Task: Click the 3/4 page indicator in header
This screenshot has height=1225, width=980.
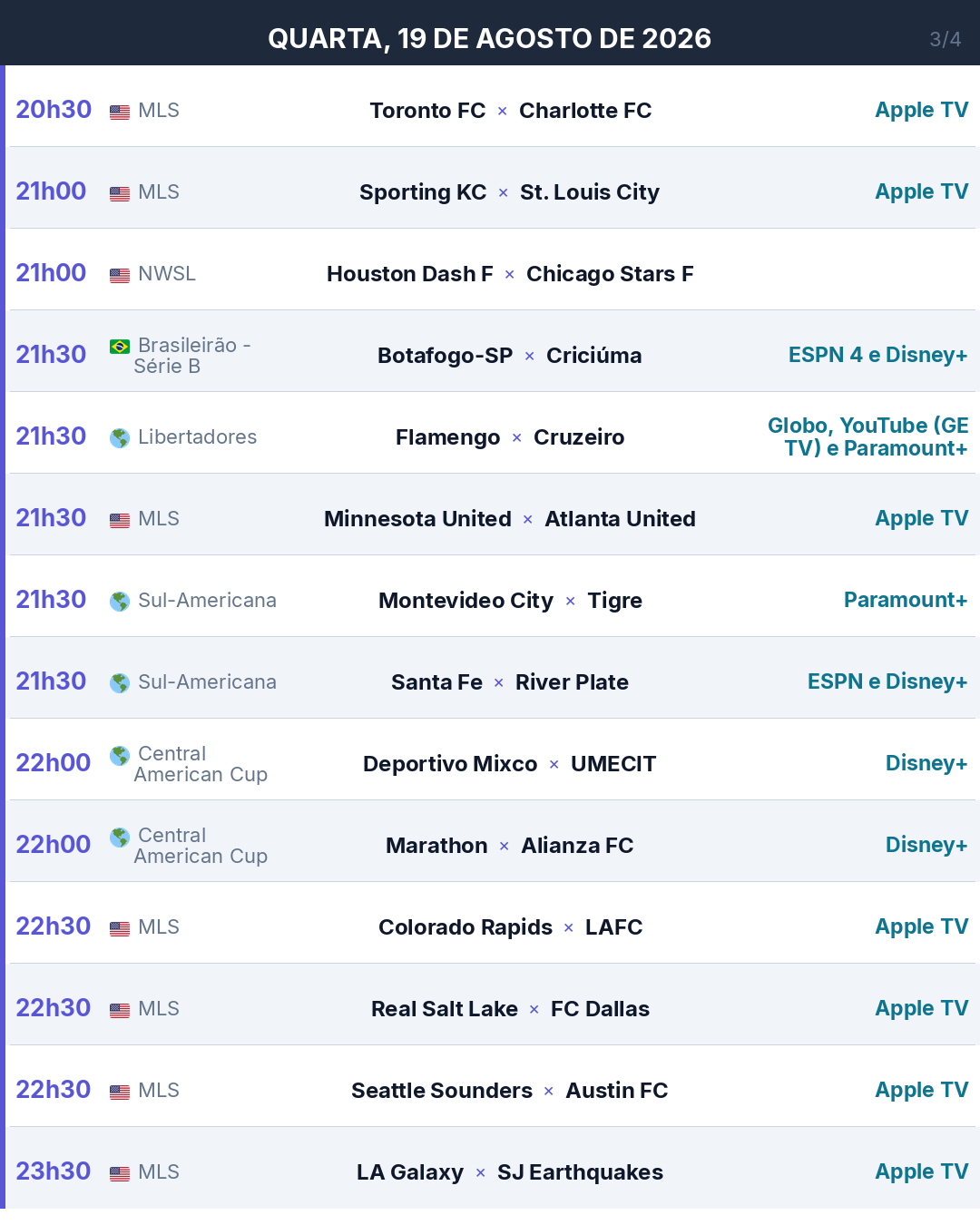Action: (x=945, y=39)
